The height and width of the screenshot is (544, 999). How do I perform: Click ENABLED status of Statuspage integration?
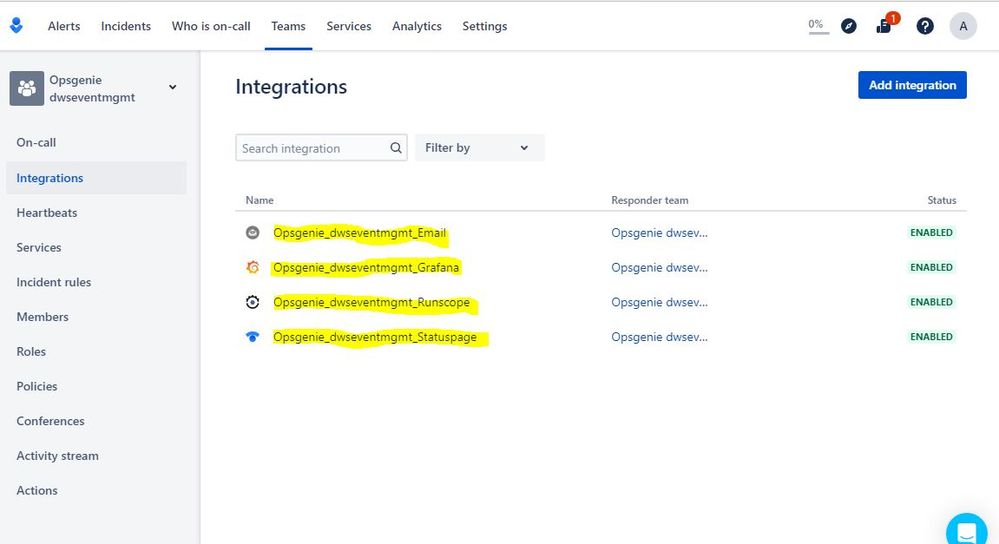coord(931,336)
